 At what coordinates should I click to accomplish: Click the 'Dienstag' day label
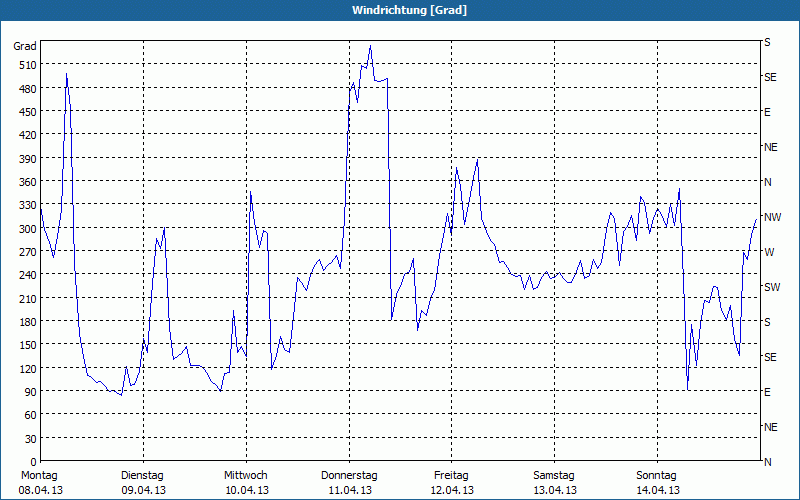tap(142, 476)
